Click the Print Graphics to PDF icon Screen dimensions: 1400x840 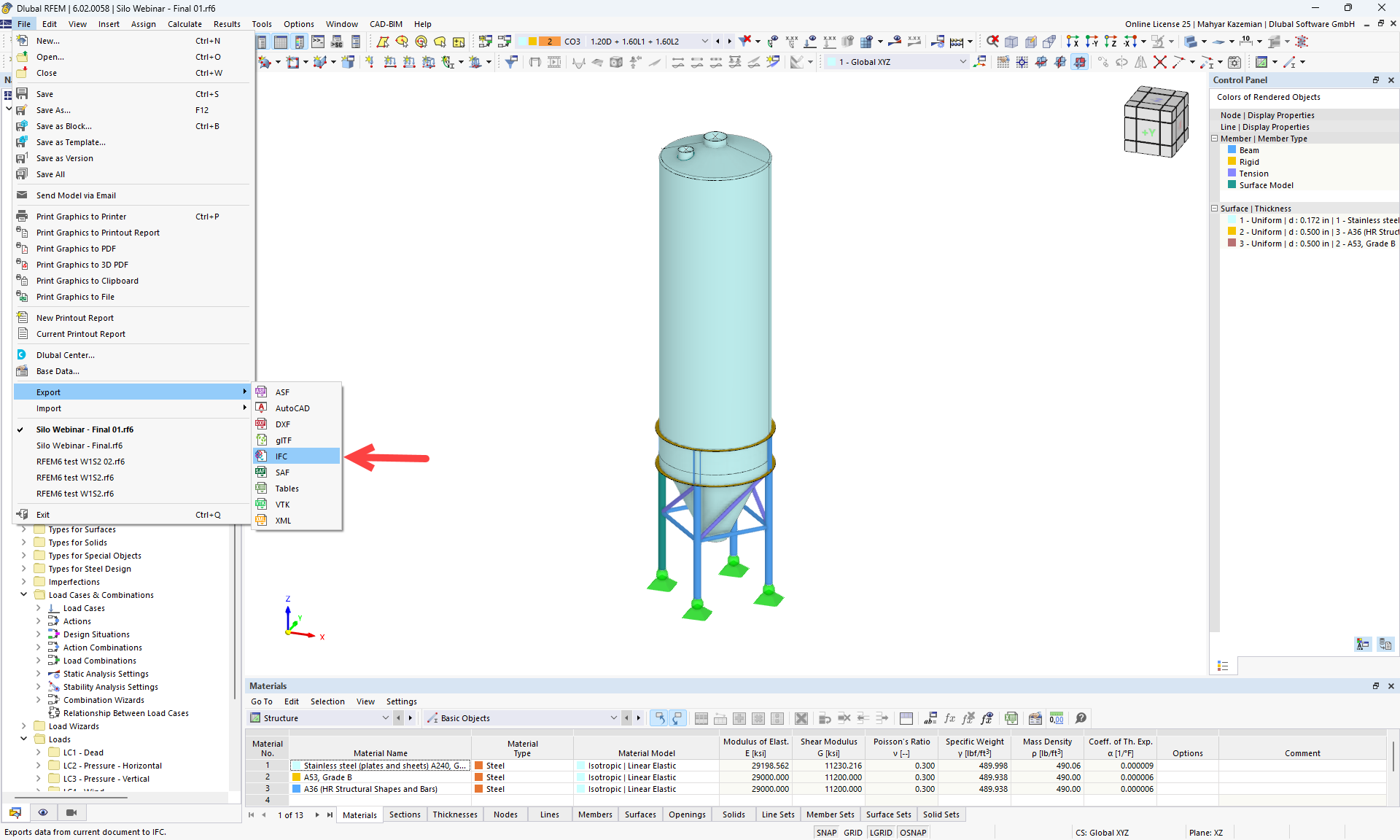click(x=22, y=248)
